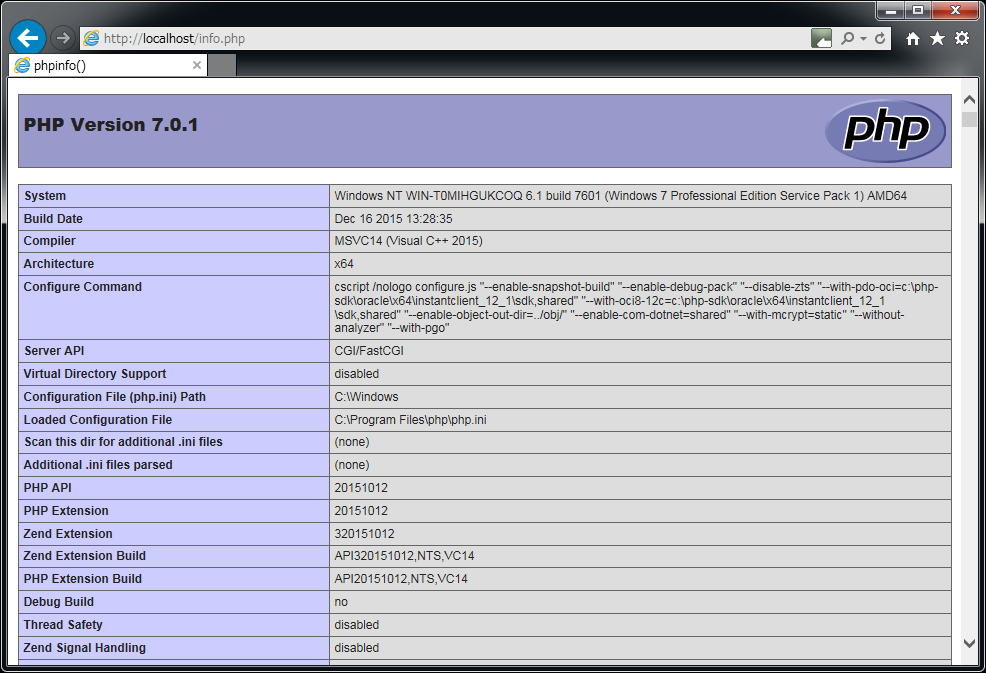
Task: Click the PHP Version 7.0.1 heading
Action: [111, 125]
